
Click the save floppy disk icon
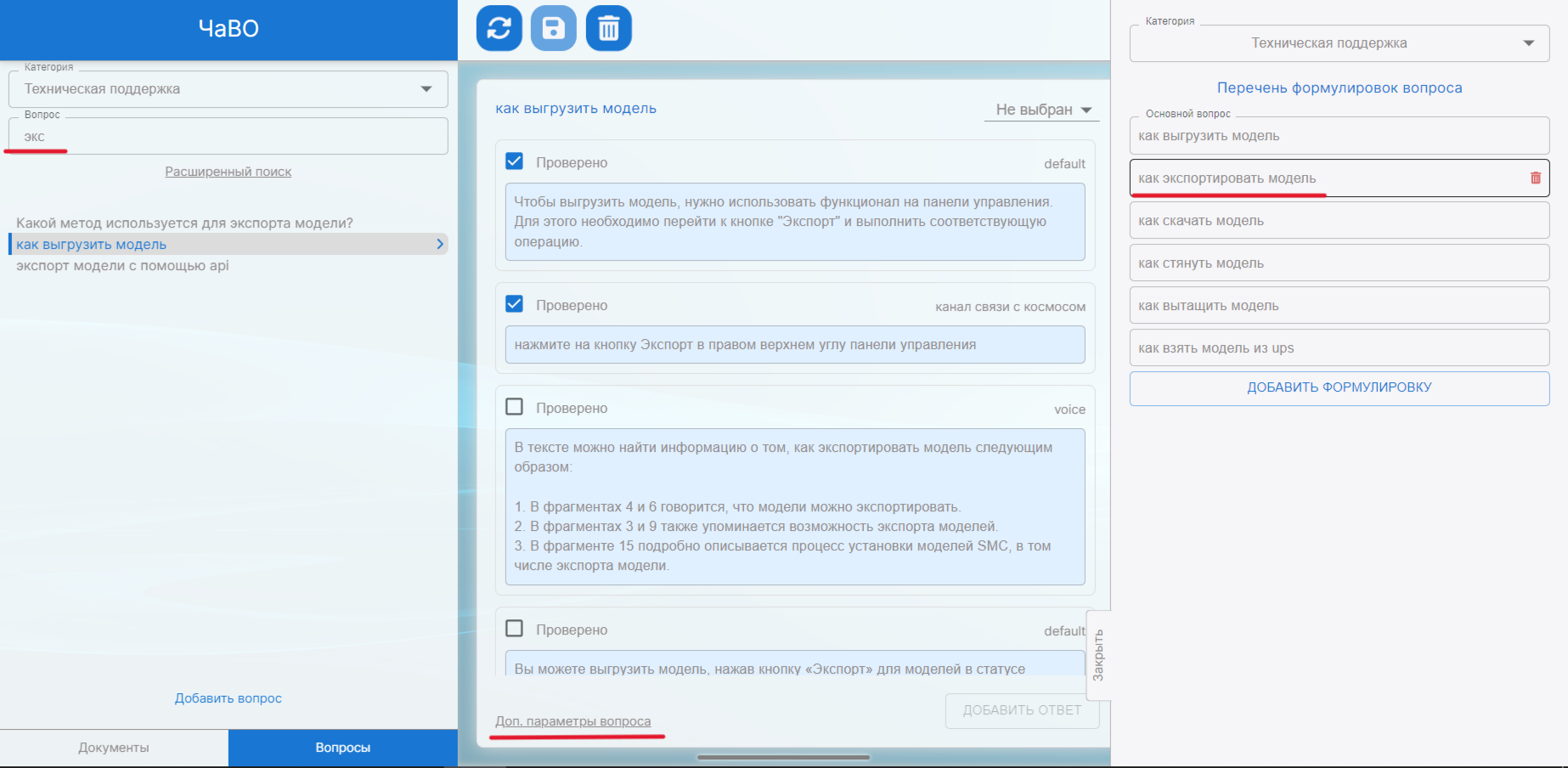[554, 29]
